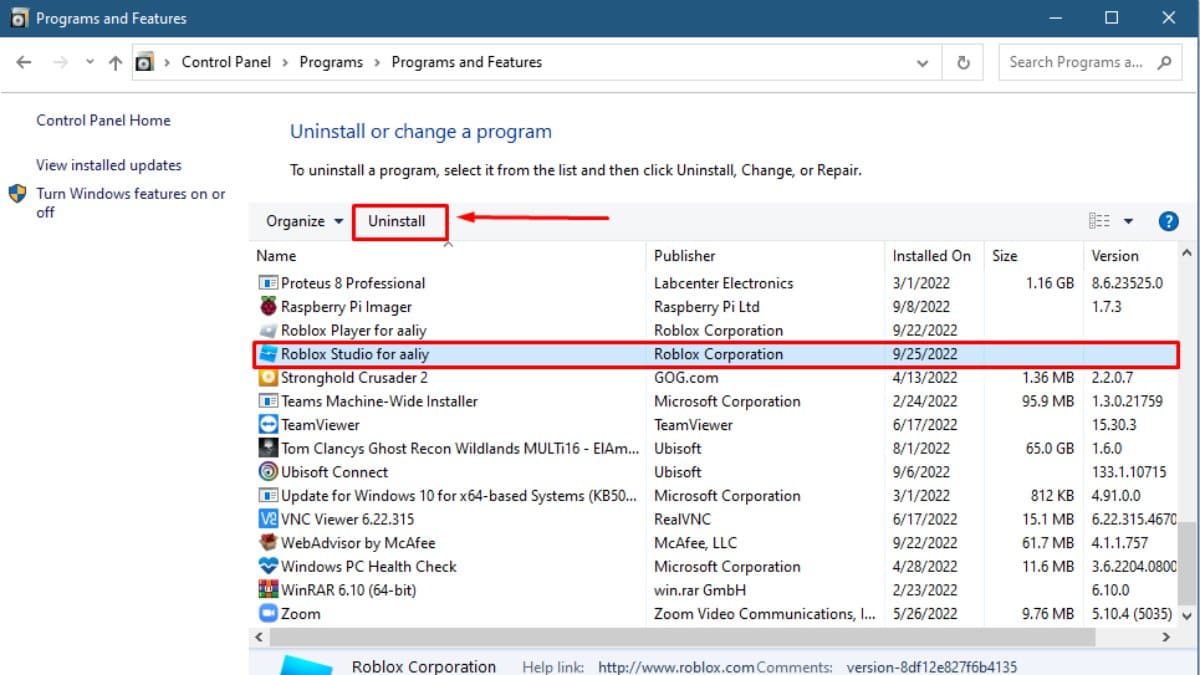The width and height of the screenshot is (1200, 675).
Task: Expand the view options dropdown arrow
Action: click(1128, 222)
